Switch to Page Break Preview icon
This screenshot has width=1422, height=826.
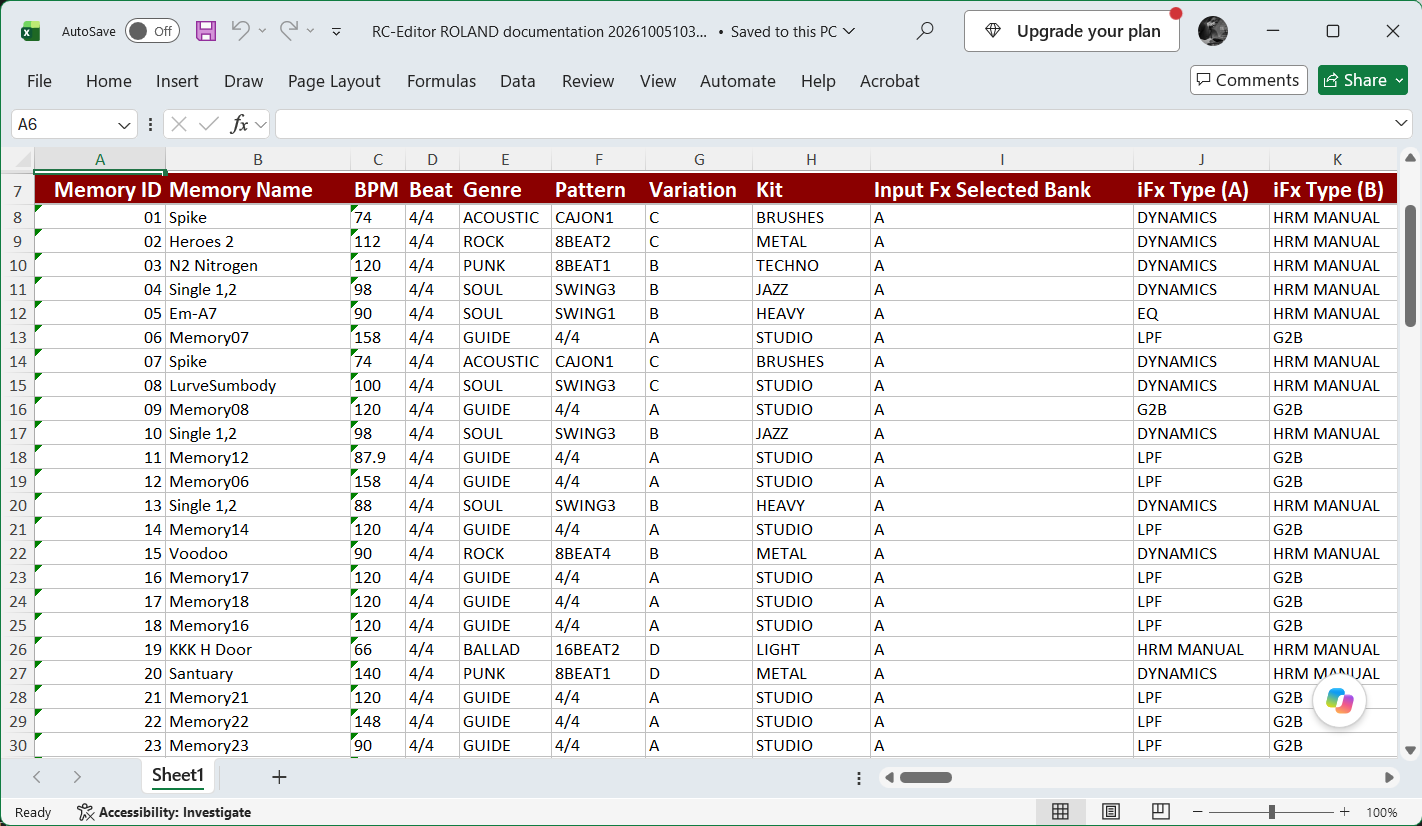(x=1160, y=811)
